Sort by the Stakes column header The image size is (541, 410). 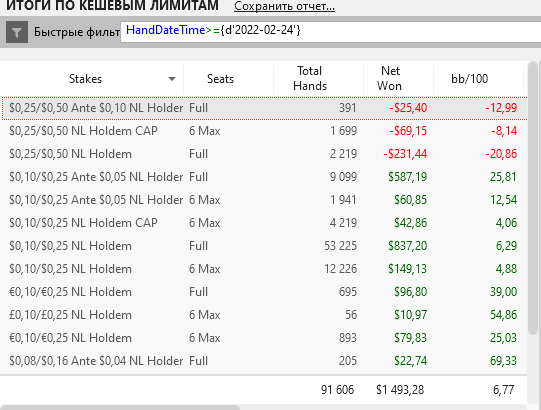point(86,79)
